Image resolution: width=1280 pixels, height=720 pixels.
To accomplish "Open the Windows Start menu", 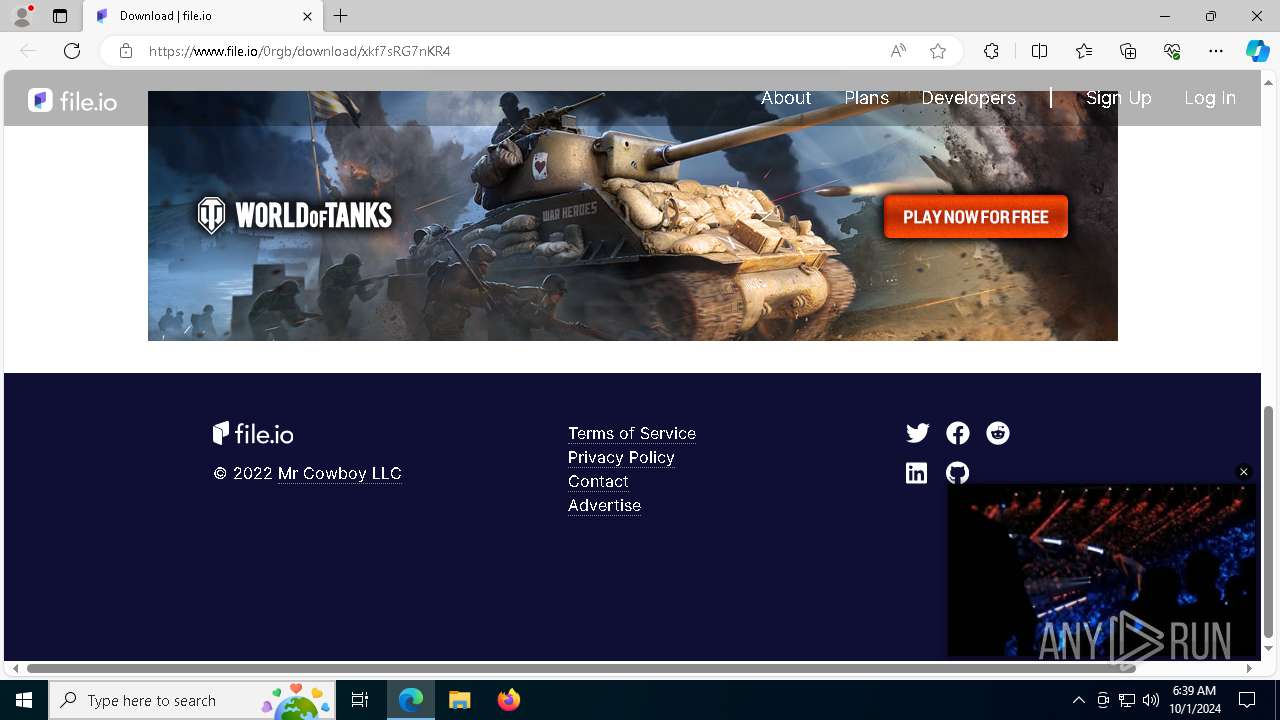I will 24,700.
